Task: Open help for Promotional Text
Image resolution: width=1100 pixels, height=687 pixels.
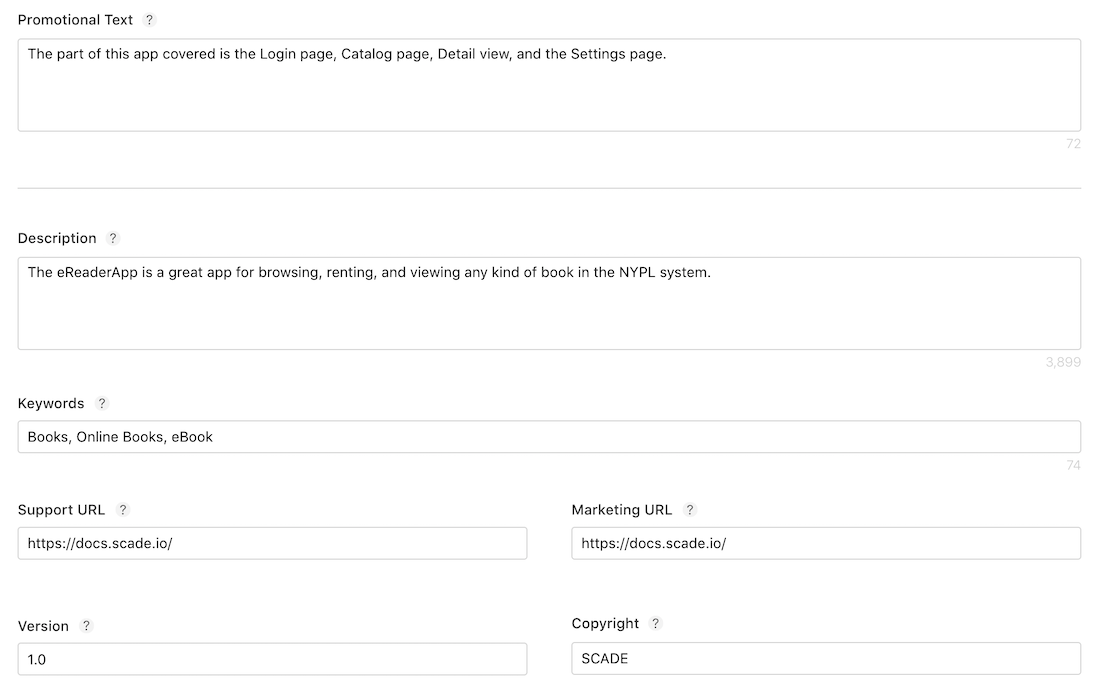Action: click(x=150, y=20)
